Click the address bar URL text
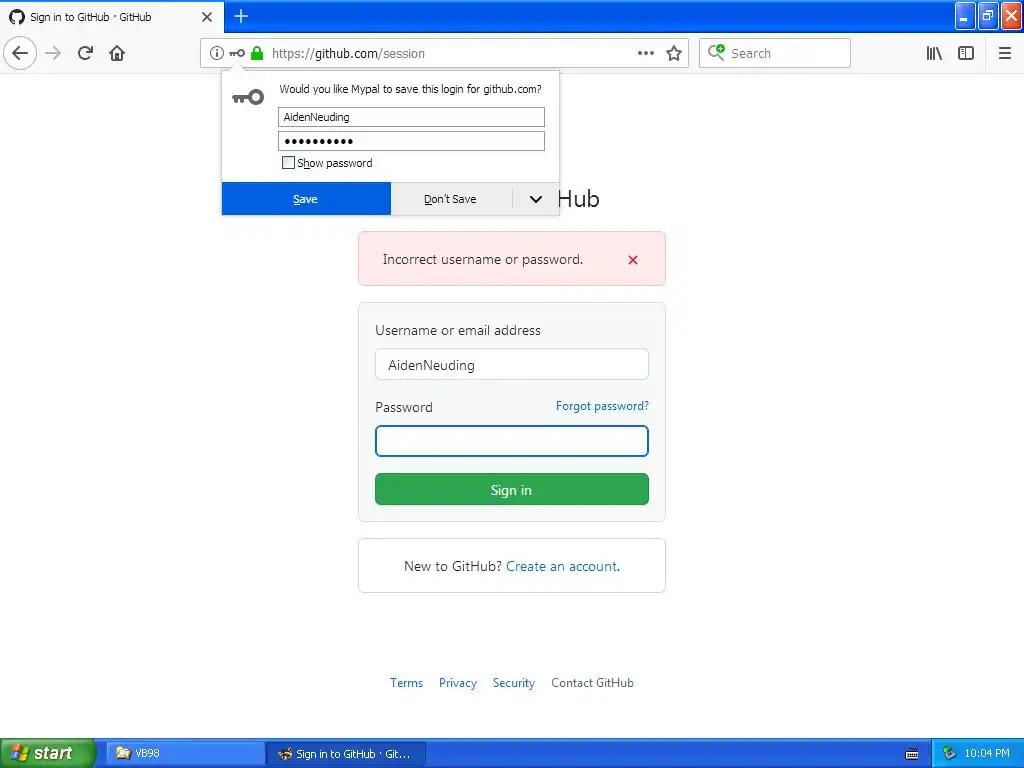Image resolution: width=1024 pixels, height=768 pixels. coord(349,54)
